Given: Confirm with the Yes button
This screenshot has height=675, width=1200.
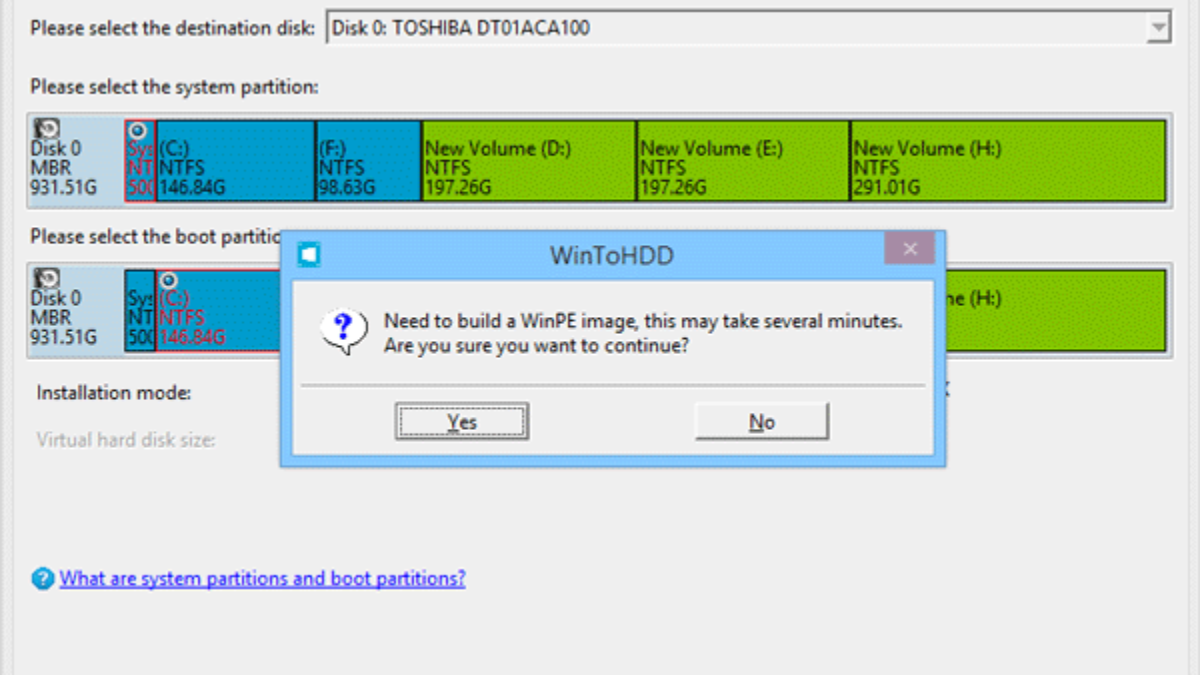Looking at the screenshot, I should (x=462, y=422).
